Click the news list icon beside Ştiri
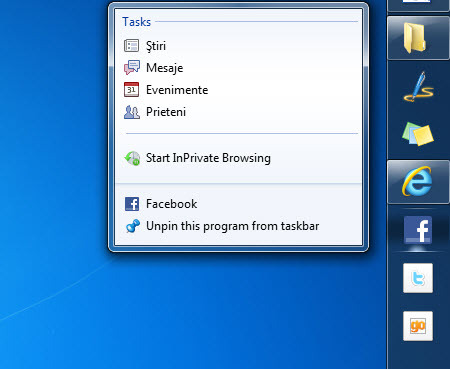Image resolution: width=450 pixels, height=369 pixels. click(x=131, y=46)
